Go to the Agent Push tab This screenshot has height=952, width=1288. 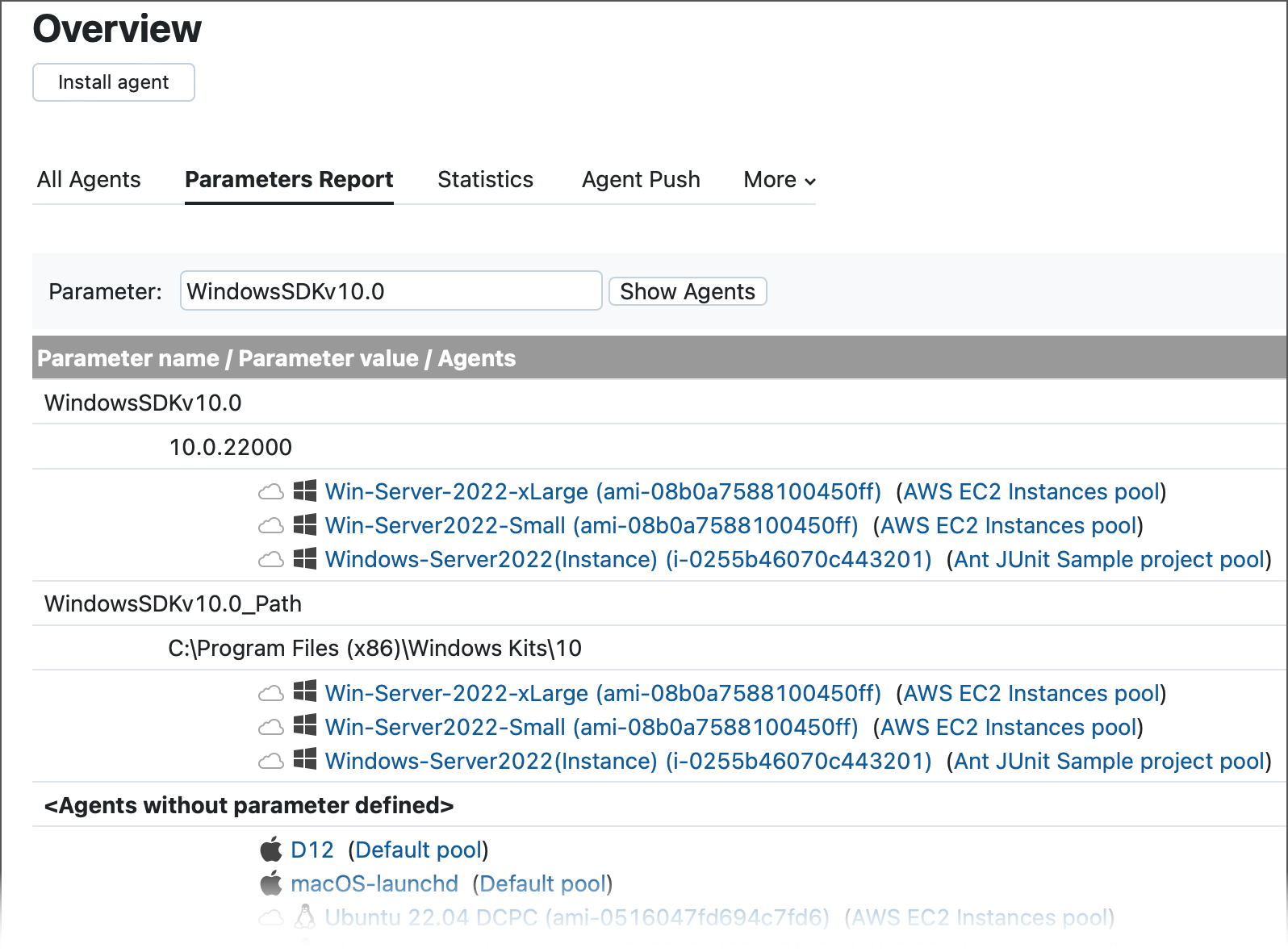pyautogui.click(x=641, y=180)
